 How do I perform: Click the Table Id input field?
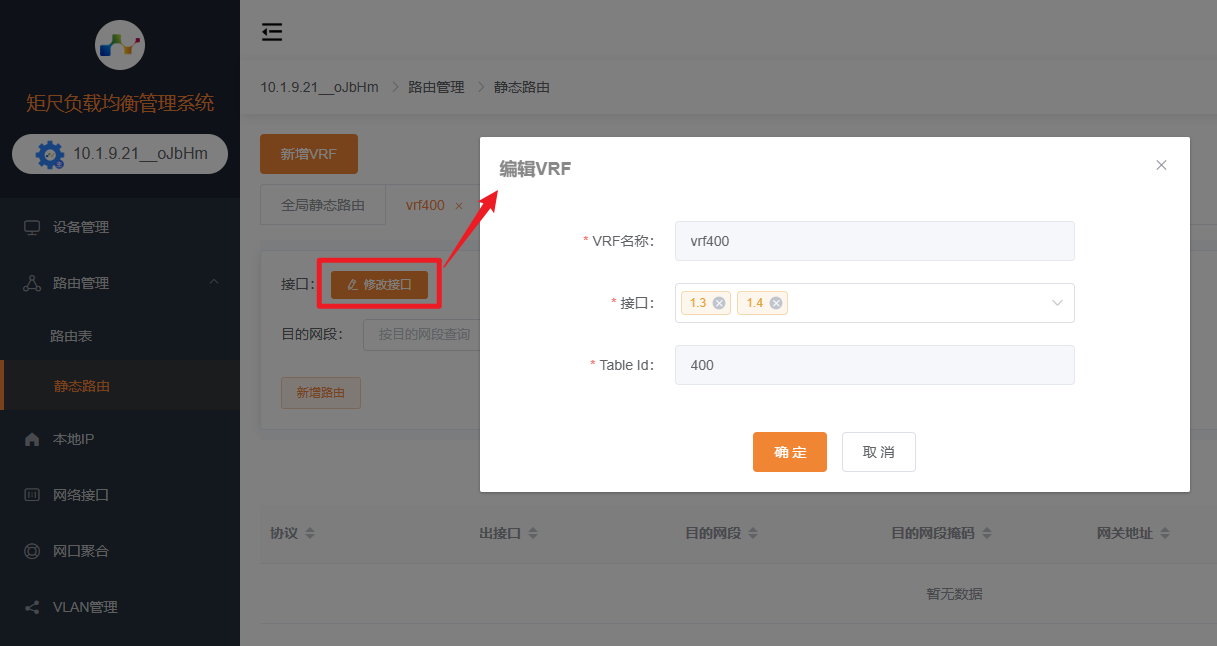click(874, 365)
